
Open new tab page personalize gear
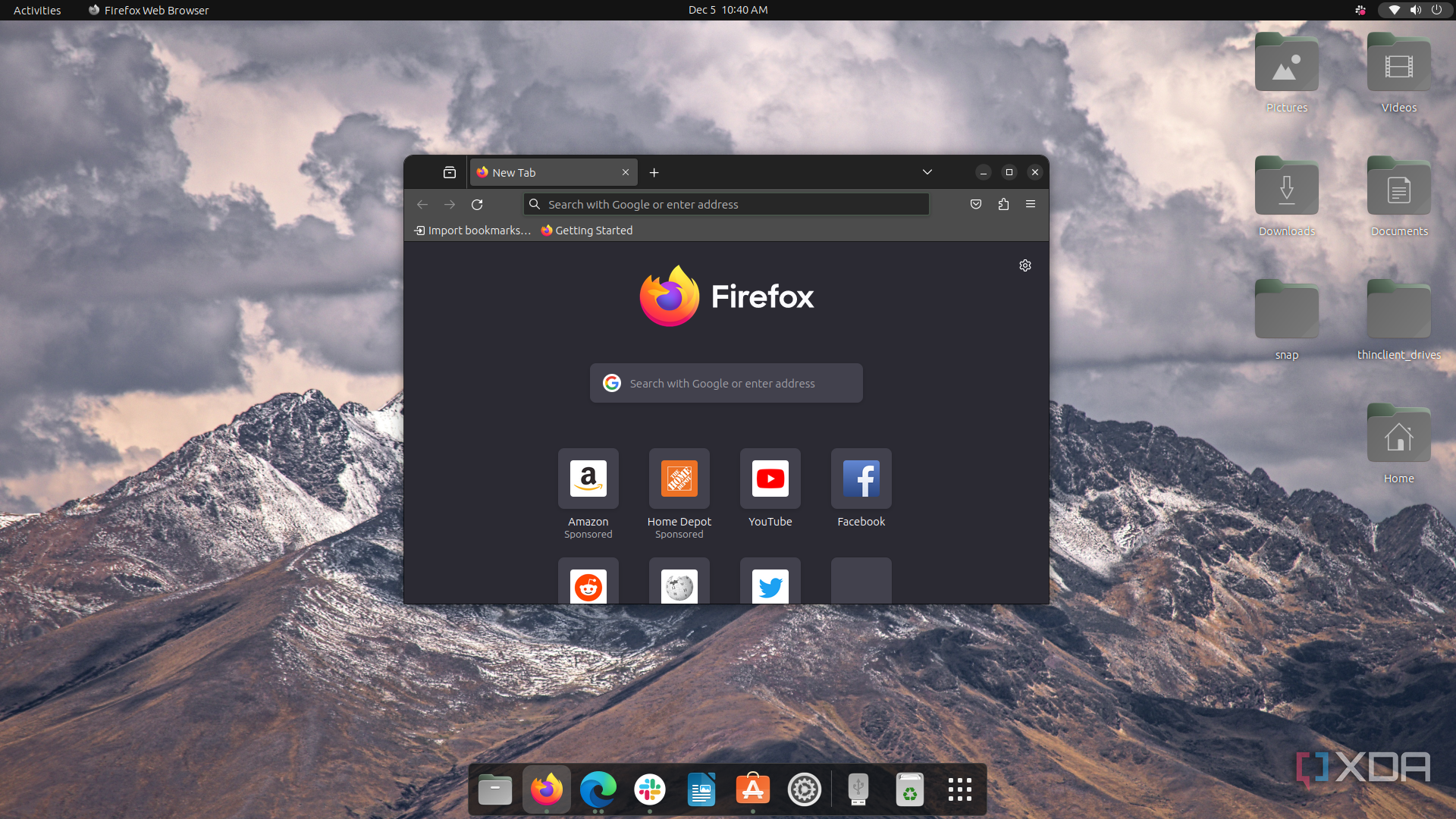1025,265
